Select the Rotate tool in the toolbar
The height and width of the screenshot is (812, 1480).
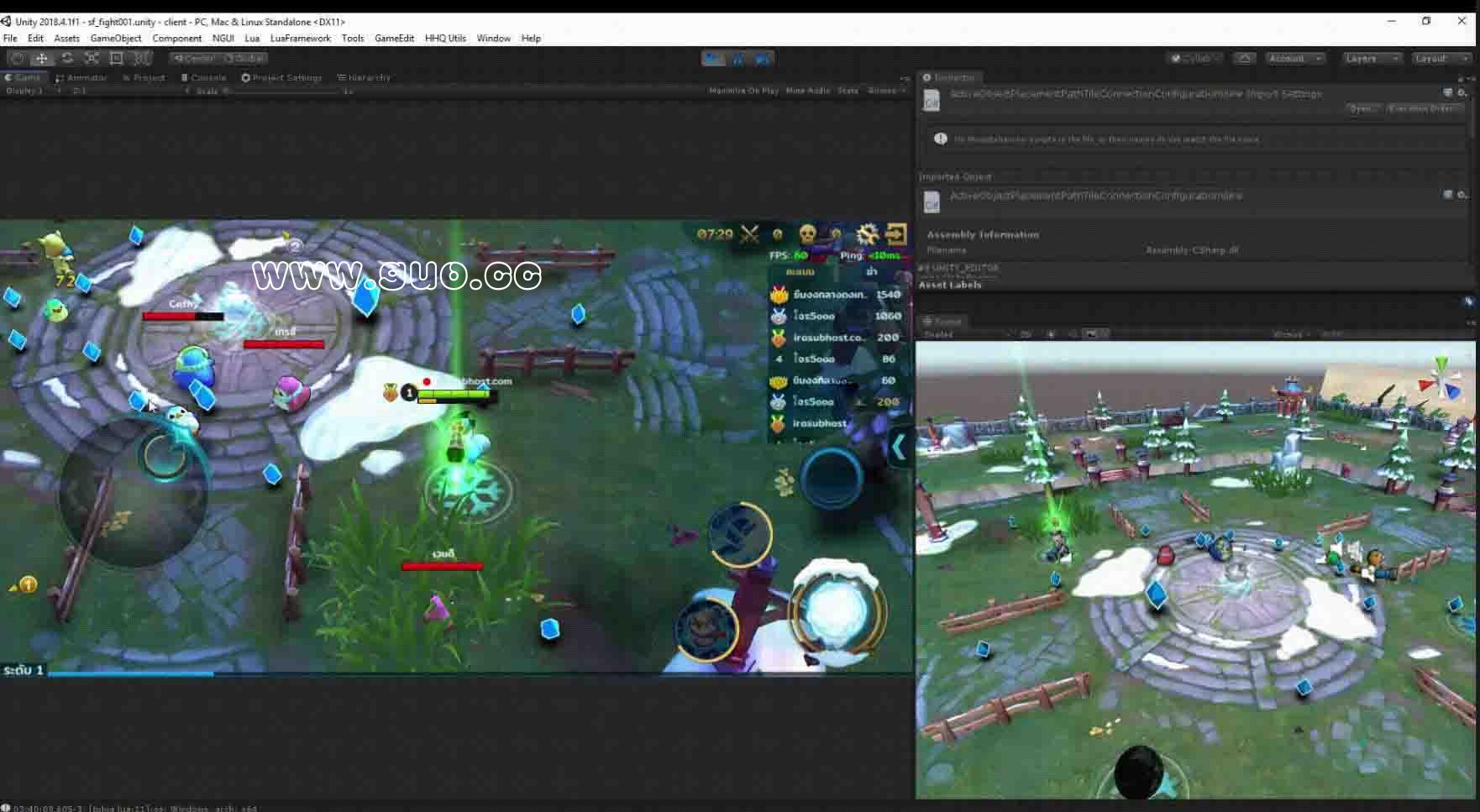[x=67, y=58]
